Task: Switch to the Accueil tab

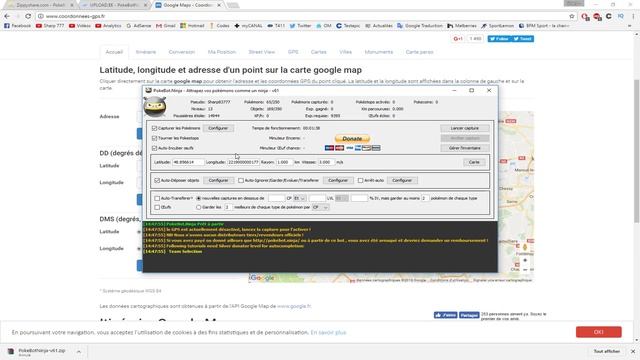Action: click(114, 52)
